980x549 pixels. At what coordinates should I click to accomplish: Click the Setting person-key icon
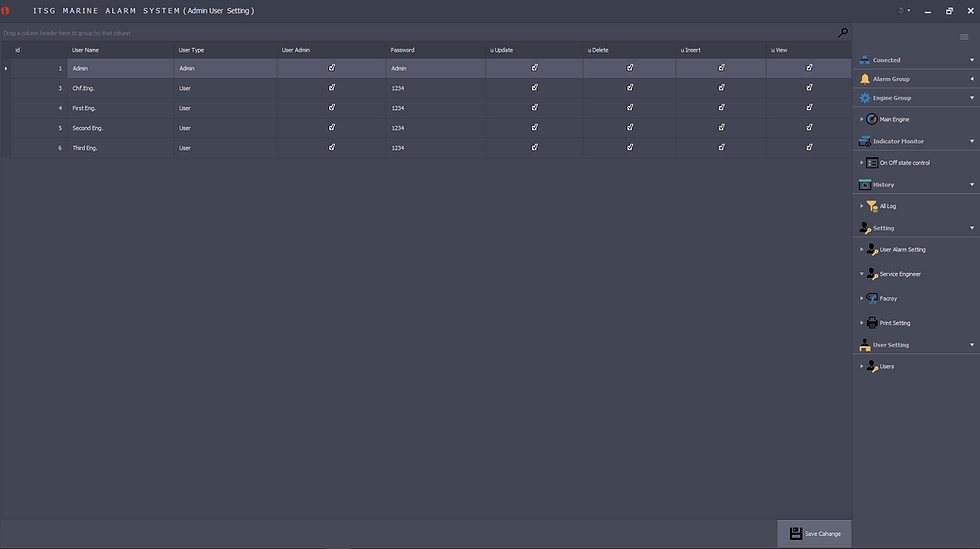[x=865, y=228]
